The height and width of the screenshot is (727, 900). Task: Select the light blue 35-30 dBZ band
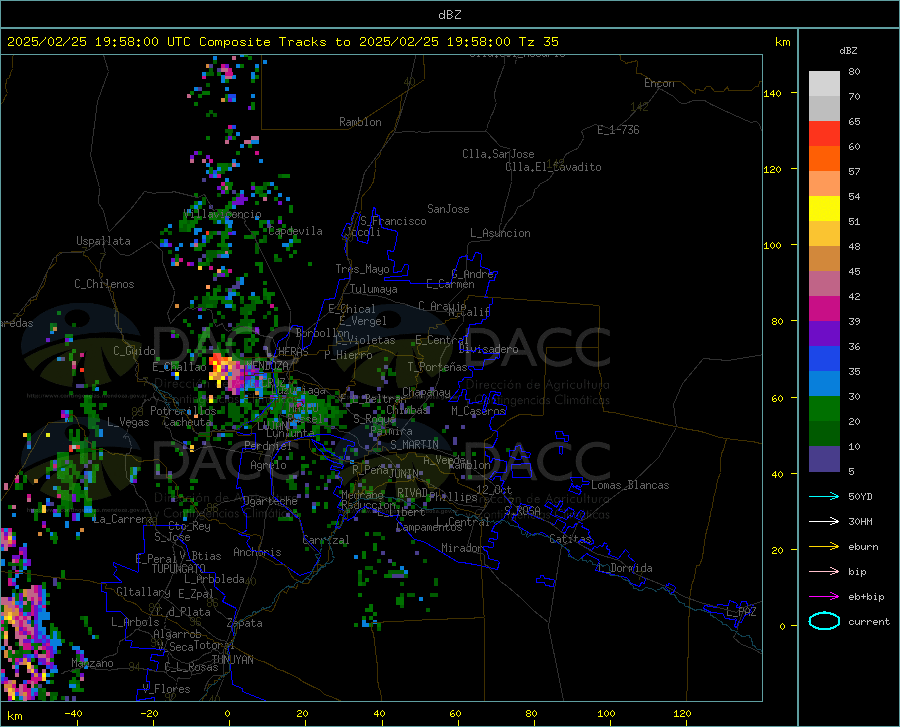point(824,383)
